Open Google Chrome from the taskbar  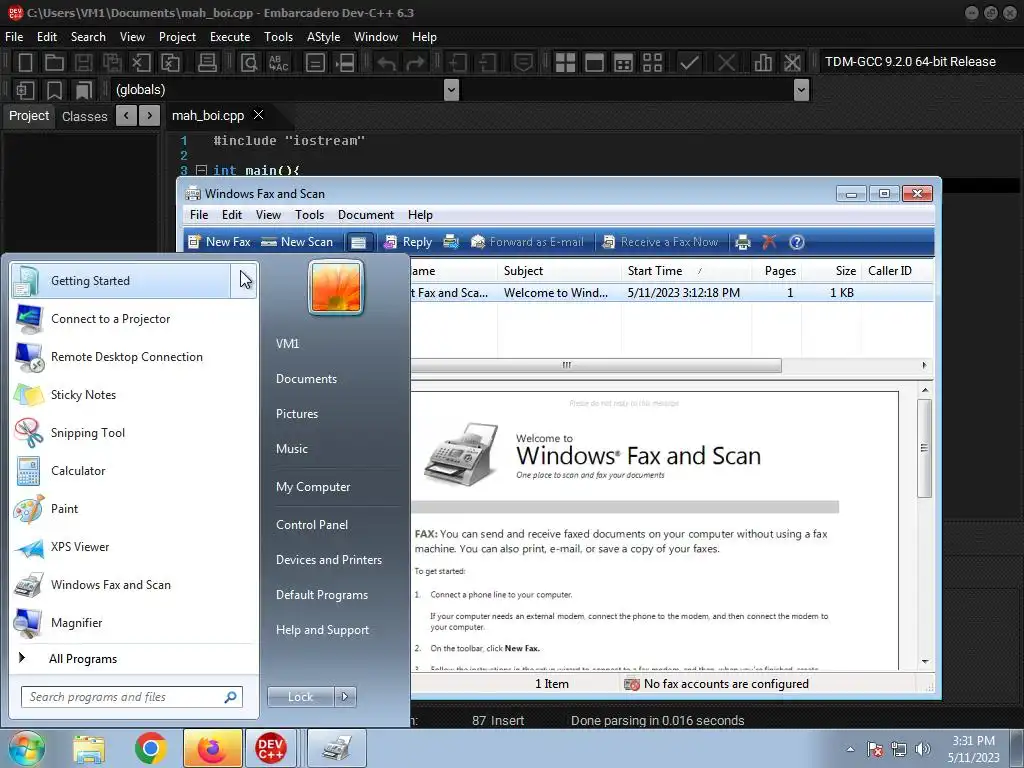(x=151, y=748)
